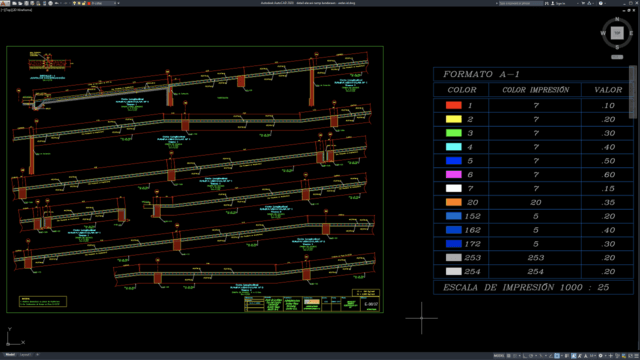640x360 pixels.
Task: Click the ESCALA DE IMPRESIÓN 1000 : 25 text
Action: [526, 287]
